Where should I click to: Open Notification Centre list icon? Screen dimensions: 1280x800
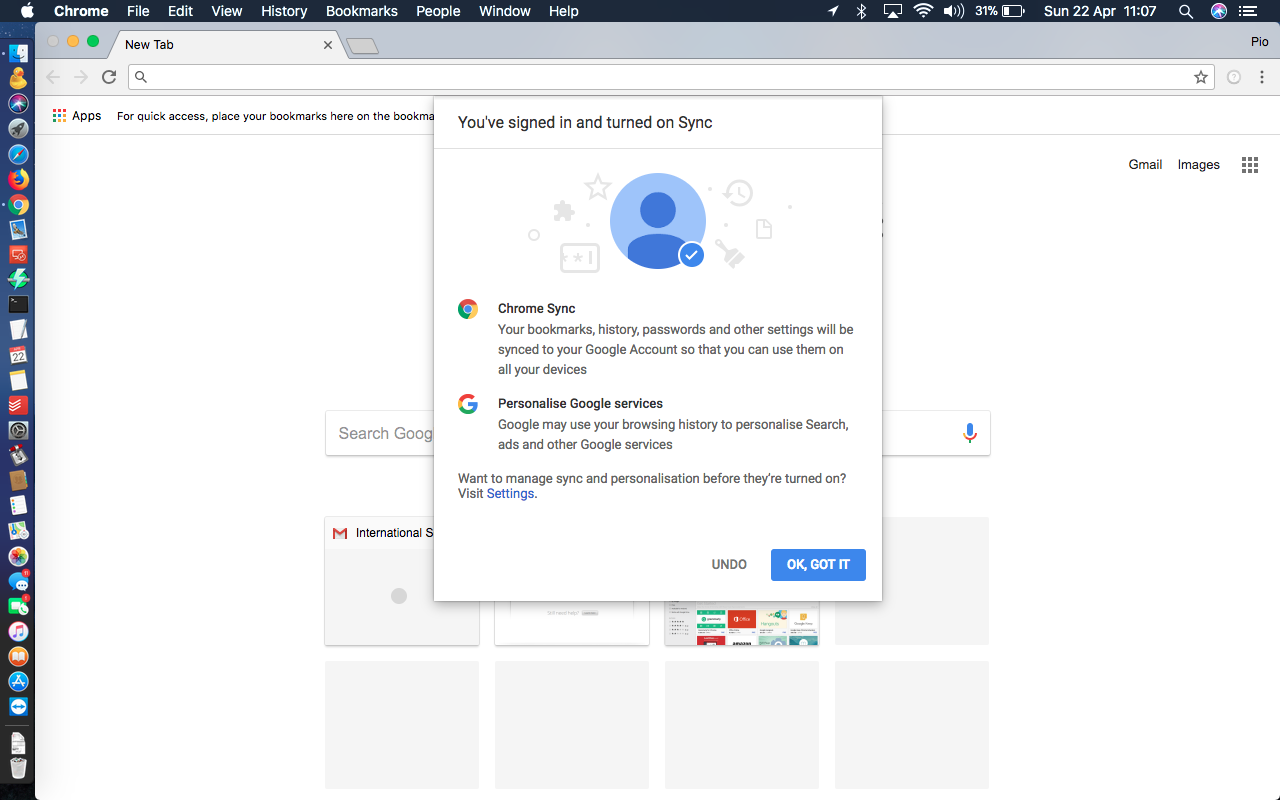1250,11
